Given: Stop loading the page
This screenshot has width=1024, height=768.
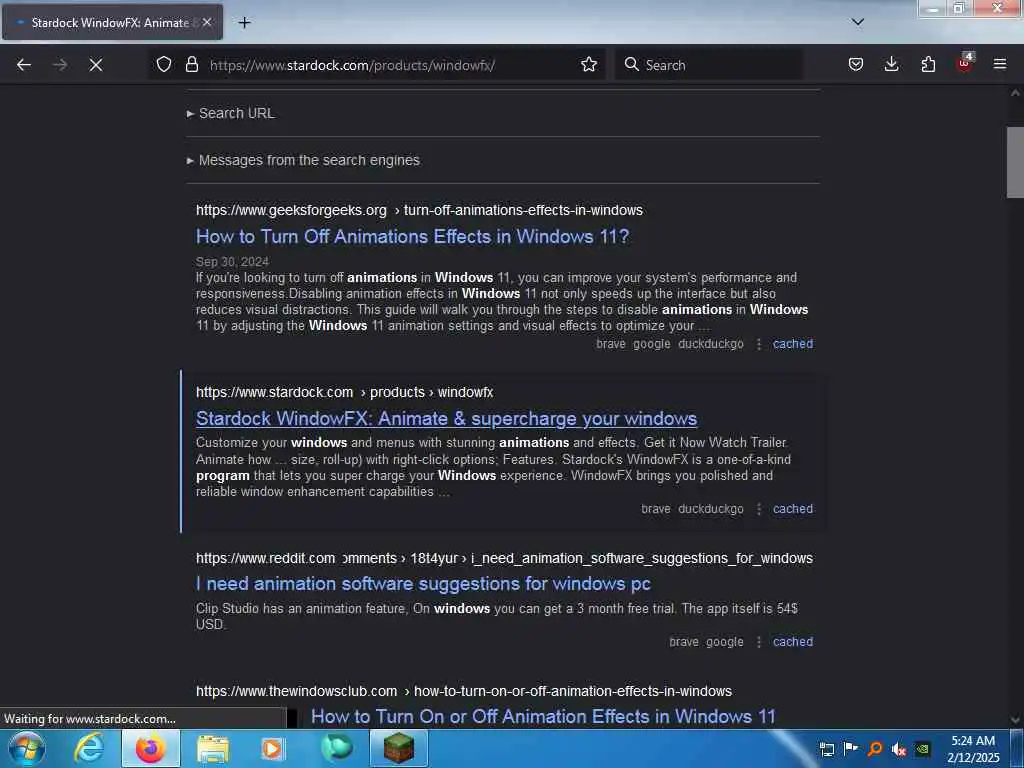Looking at the screenshot, I should click(x=96, y=65).
